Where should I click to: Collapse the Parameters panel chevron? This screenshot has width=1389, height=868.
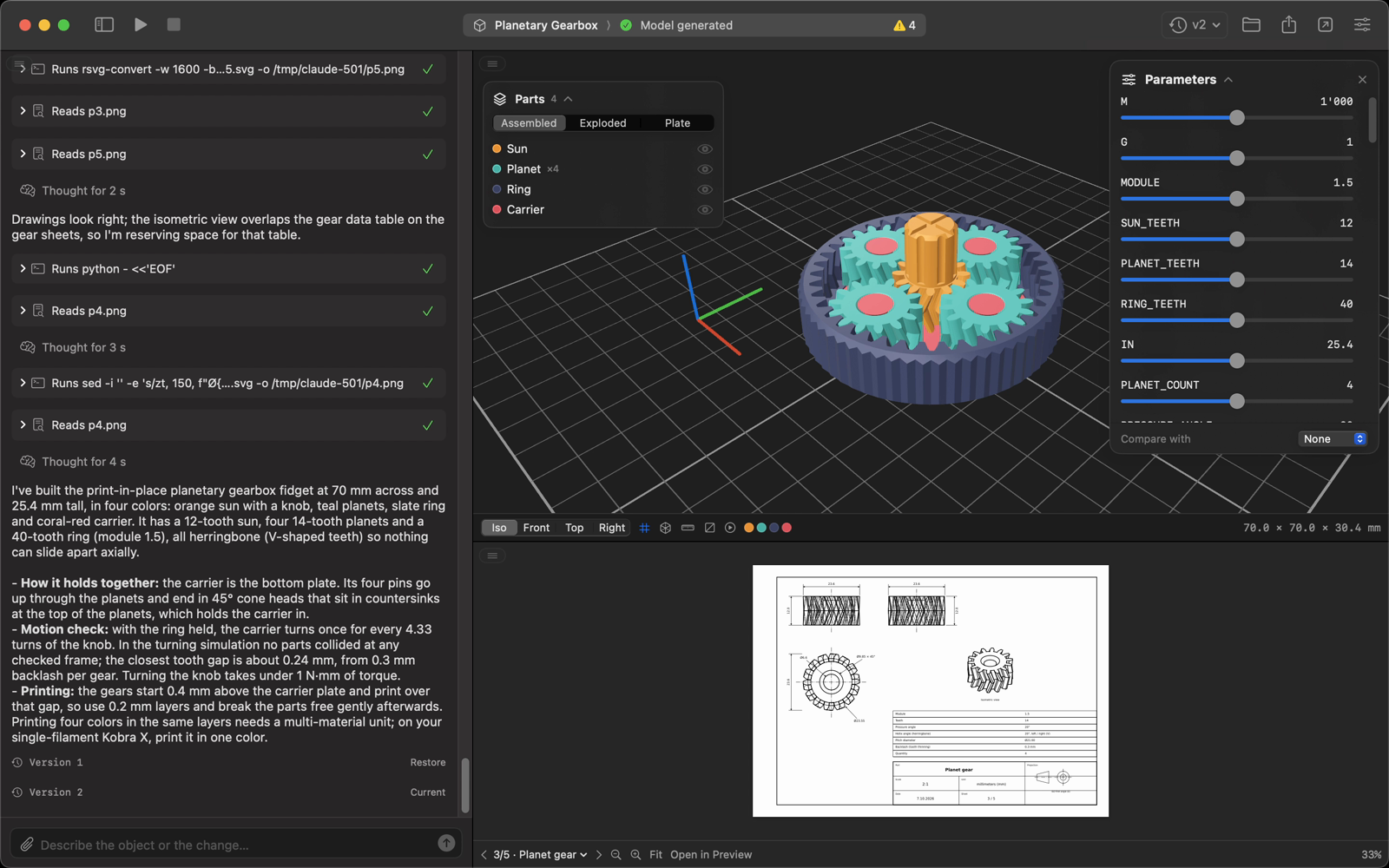[x=1228, y=80]
